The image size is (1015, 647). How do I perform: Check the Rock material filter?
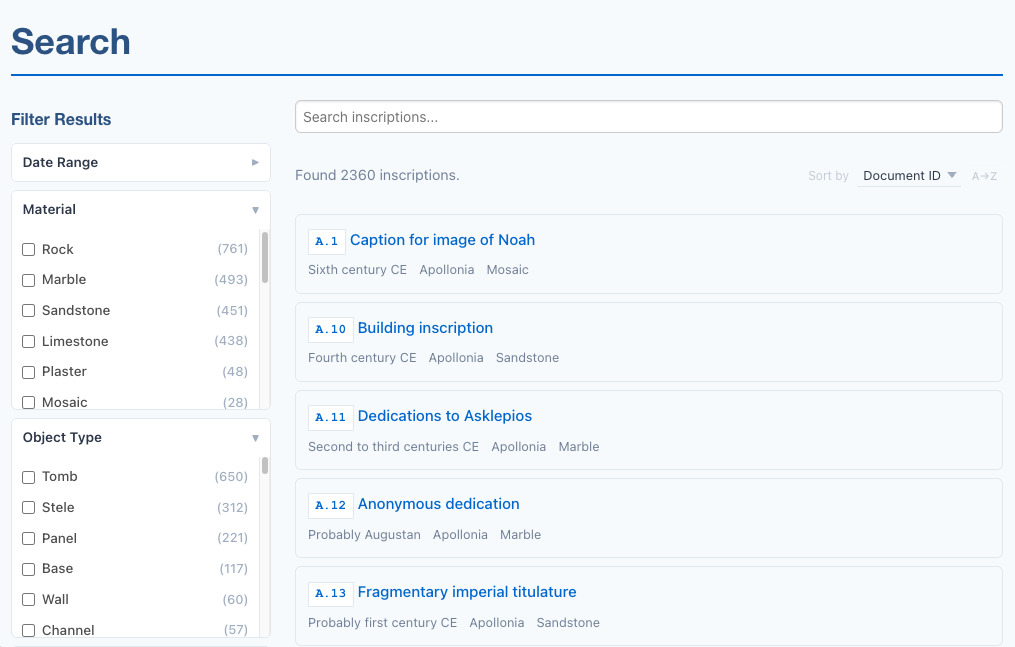tap(29, 249)
